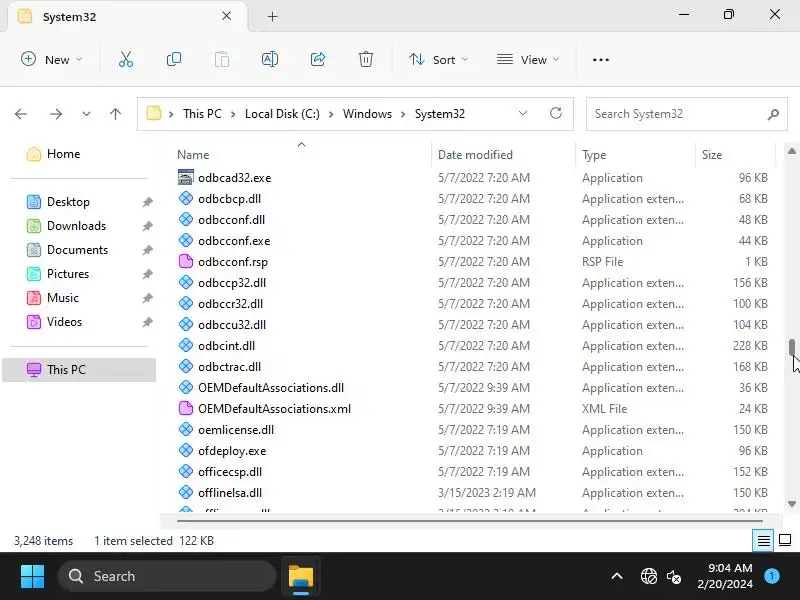Open the Sort dropdown menu
Image resolution: width=800 pixels, height=600 pixels.
click(x=438, y=60)
